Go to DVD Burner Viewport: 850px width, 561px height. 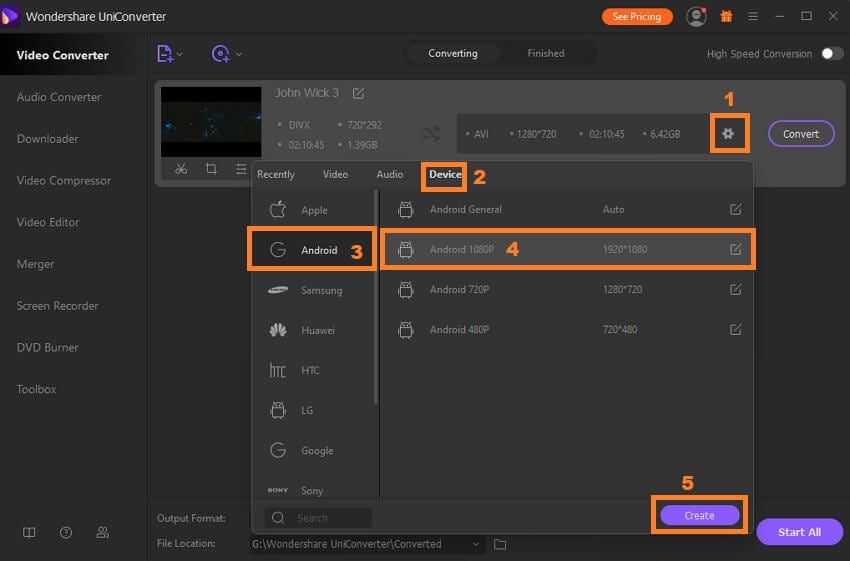[x=48, y=347]
